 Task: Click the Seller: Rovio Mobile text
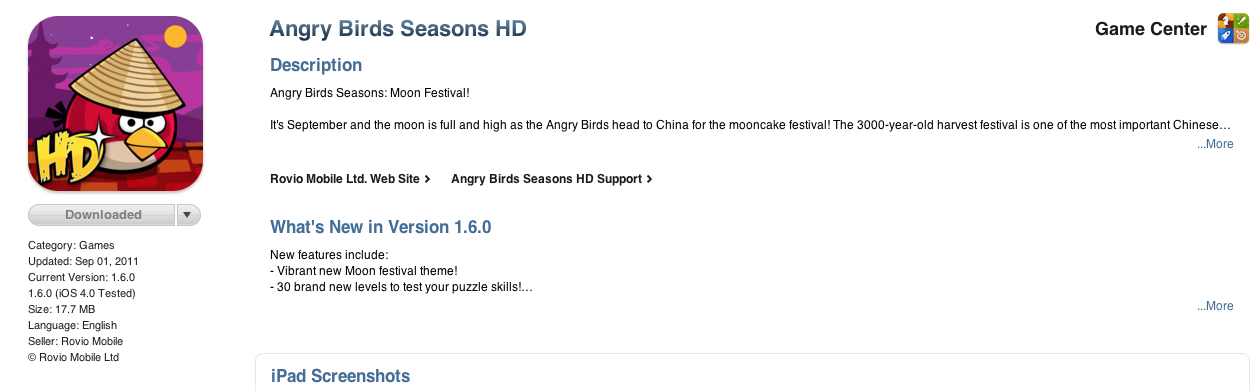pyautogui.click(x=73, y=341)
